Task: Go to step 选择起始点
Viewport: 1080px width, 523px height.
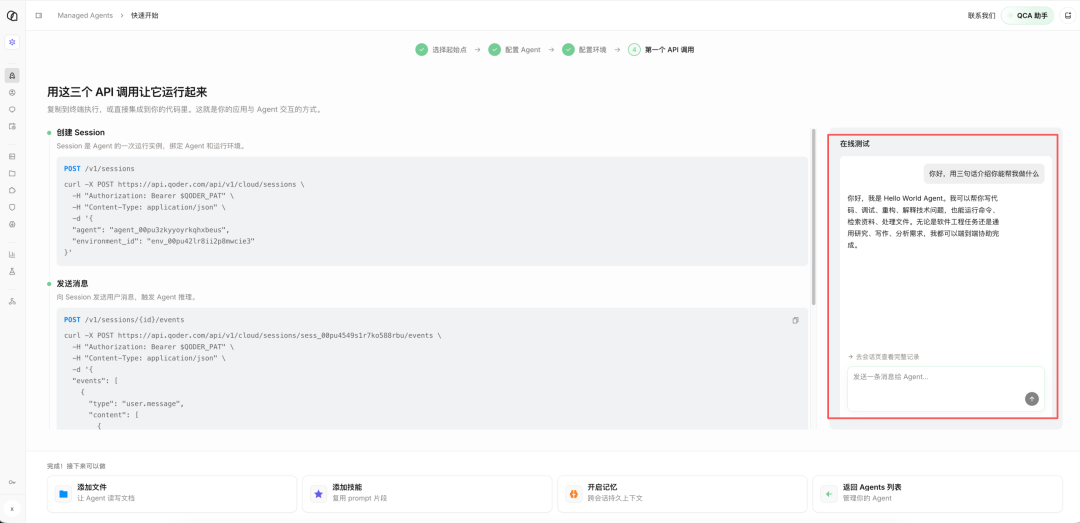Action: pyautogui.click(x=441, y=50)
